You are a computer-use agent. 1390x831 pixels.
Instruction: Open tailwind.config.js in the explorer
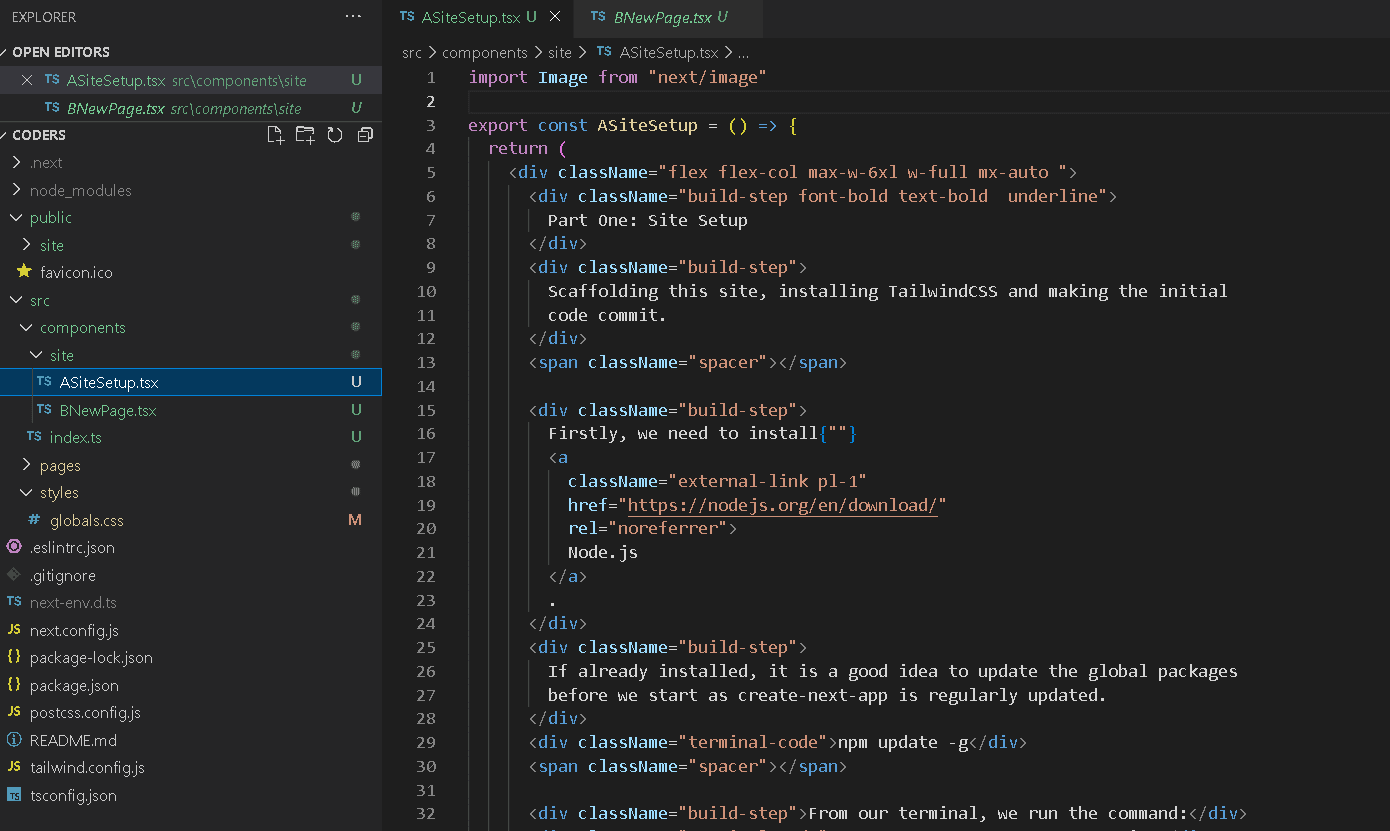[87, 768]
